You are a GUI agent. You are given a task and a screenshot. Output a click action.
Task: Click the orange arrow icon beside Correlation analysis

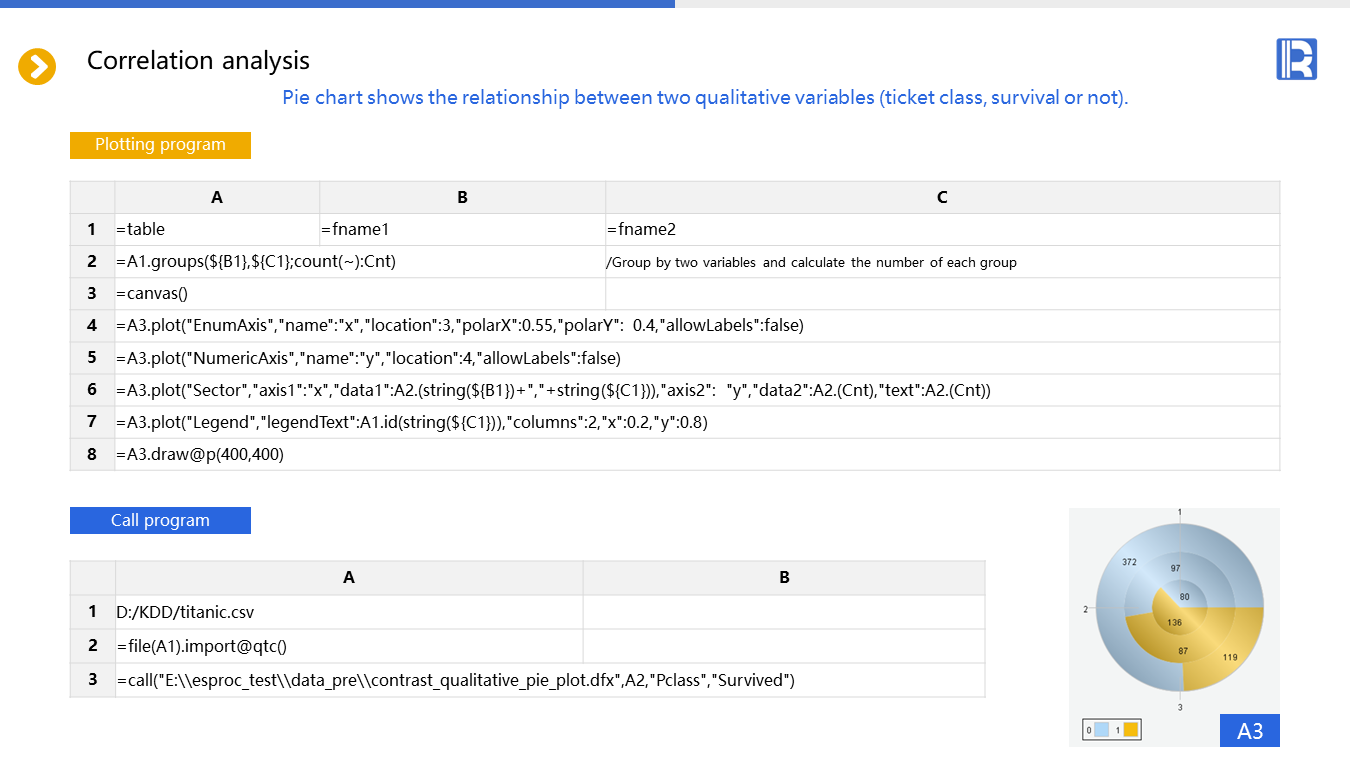coord(37,67)
